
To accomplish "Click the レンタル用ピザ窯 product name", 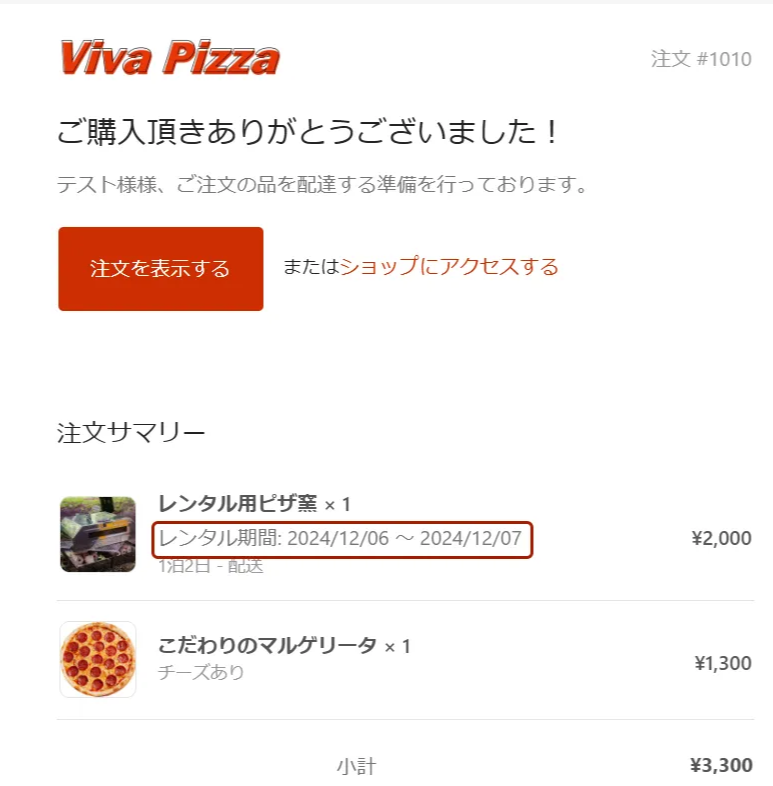I will coord(237,504).
